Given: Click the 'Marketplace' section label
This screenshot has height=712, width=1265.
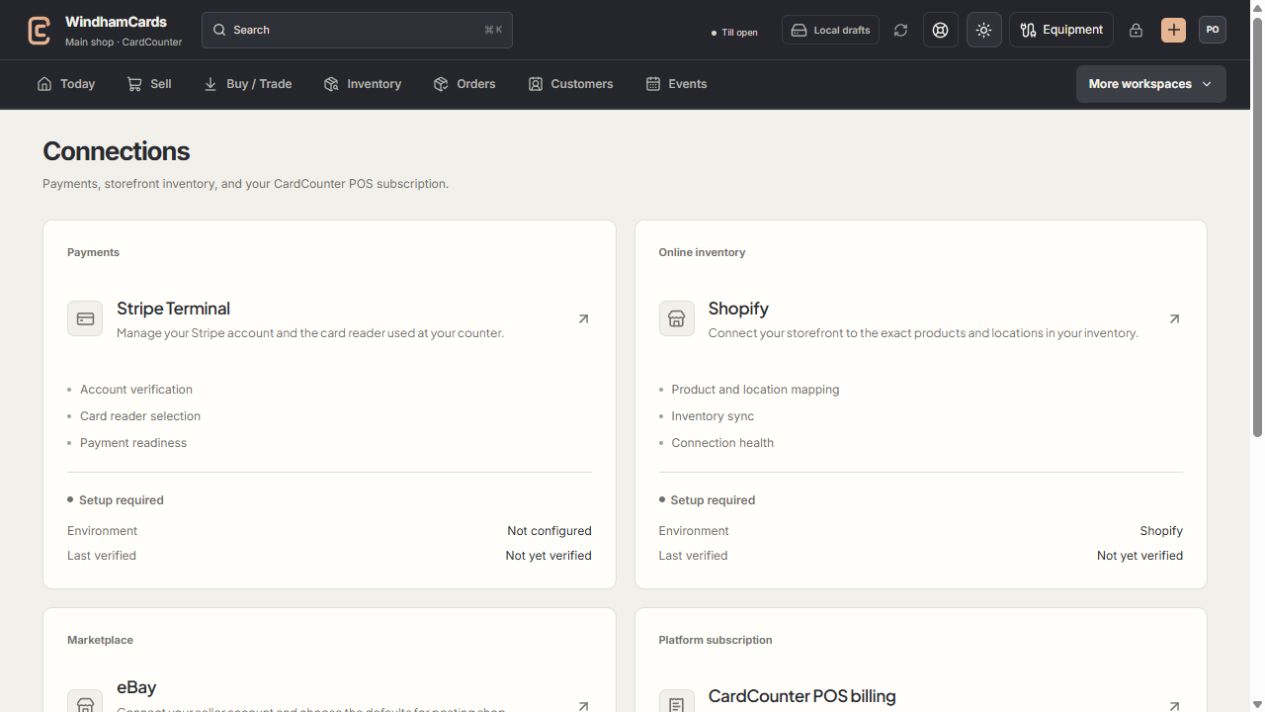Looking at the screenshot, I should [x=100, y=640].
